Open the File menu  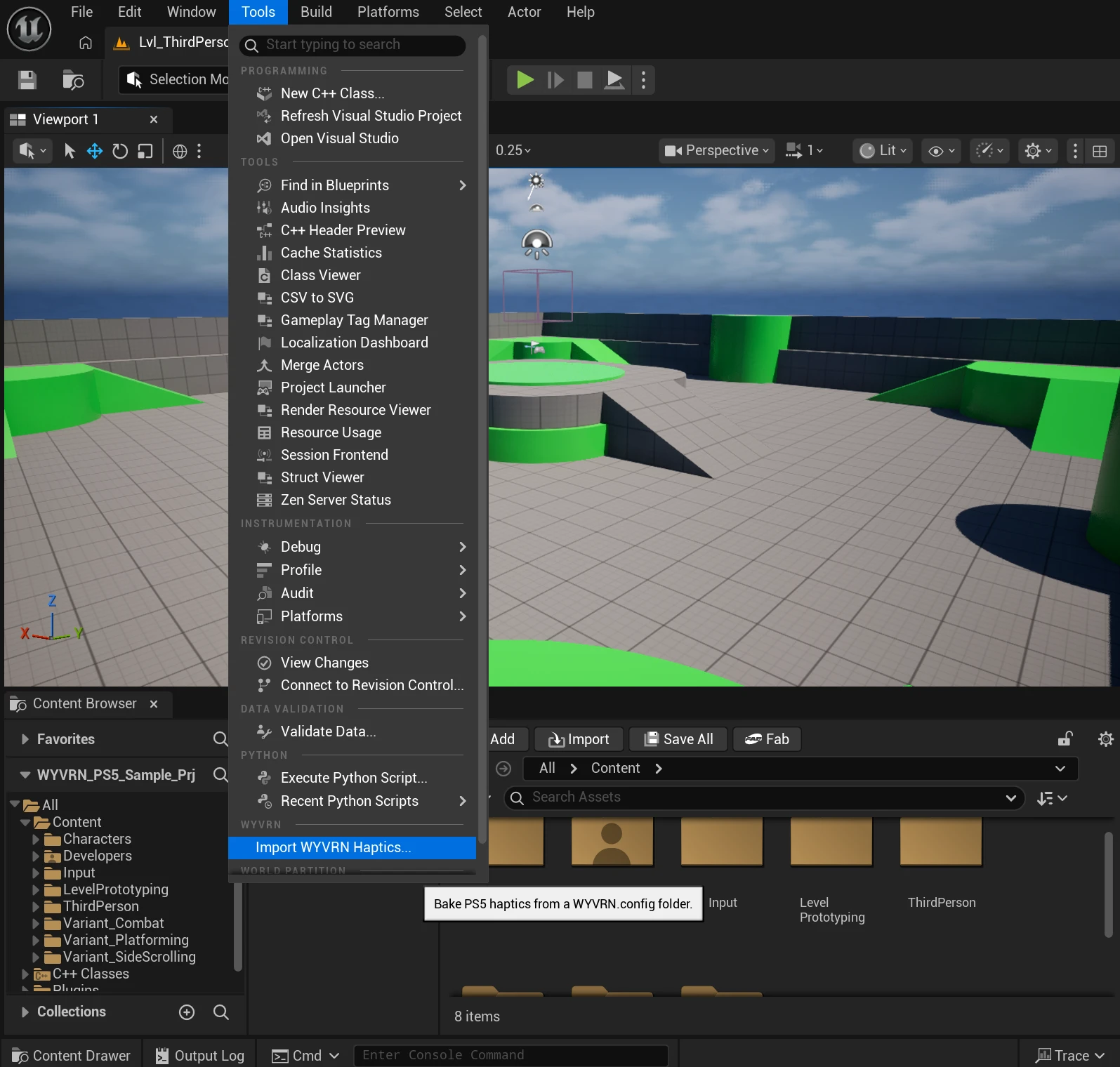click(81, 12)
